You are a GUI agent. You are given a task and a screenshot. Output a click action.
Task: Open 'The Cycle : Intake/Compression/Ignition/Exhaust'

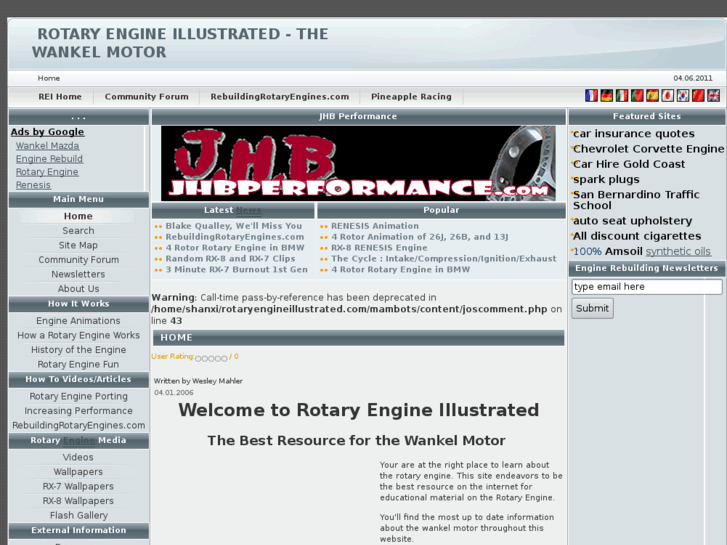coord(444,258)
